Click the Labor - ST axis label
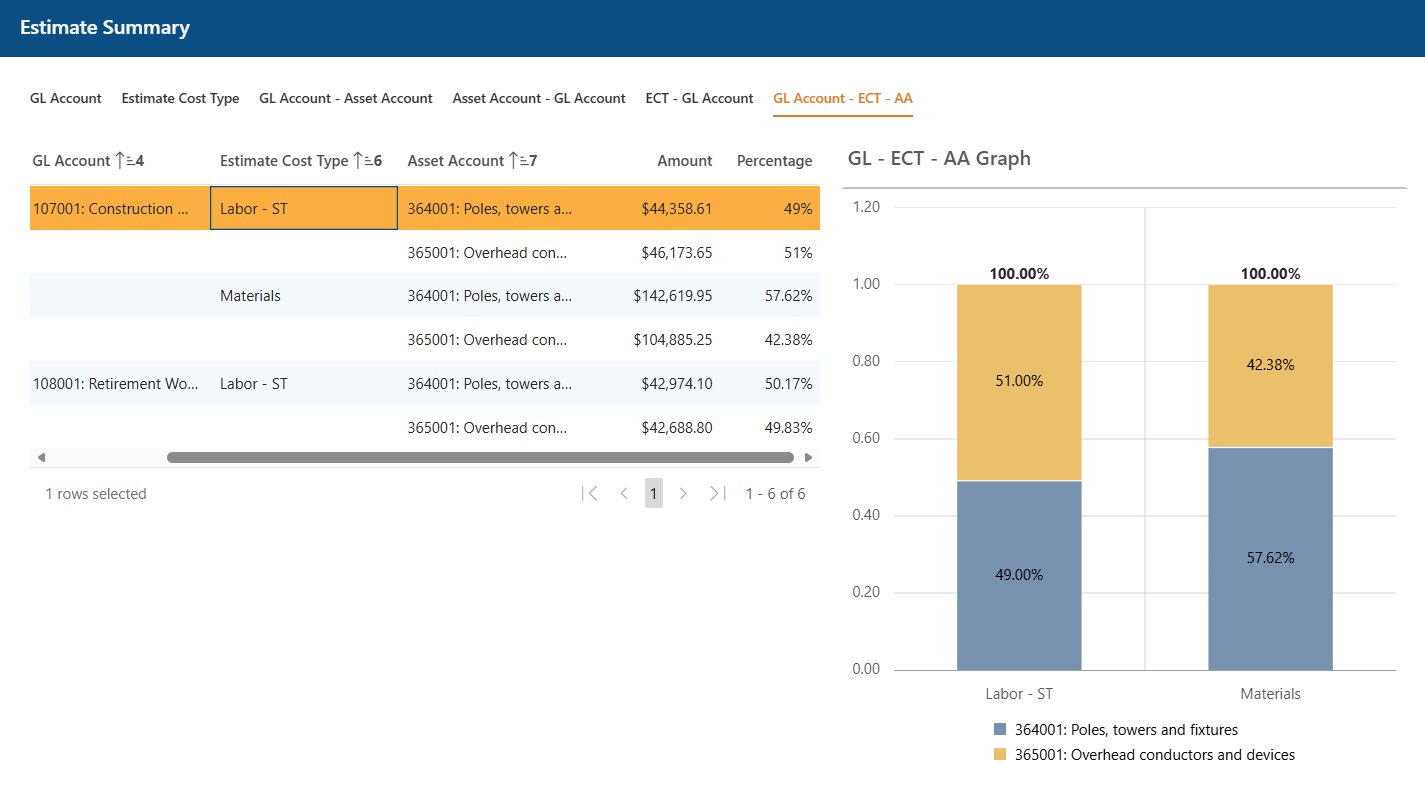 1019,694
